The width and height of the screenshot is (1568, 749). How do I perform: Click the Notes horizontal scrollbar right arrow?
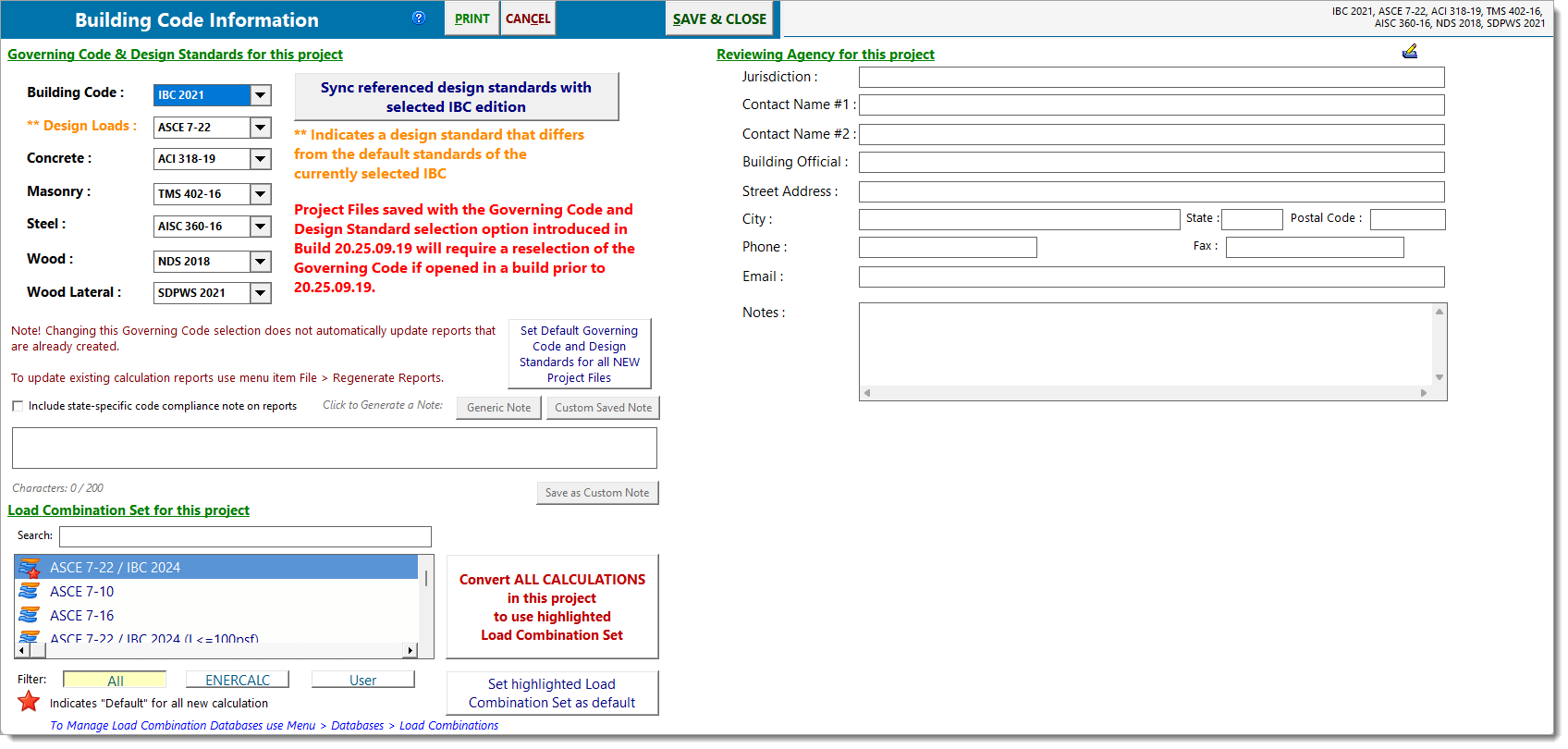(x=1424, y=393)
